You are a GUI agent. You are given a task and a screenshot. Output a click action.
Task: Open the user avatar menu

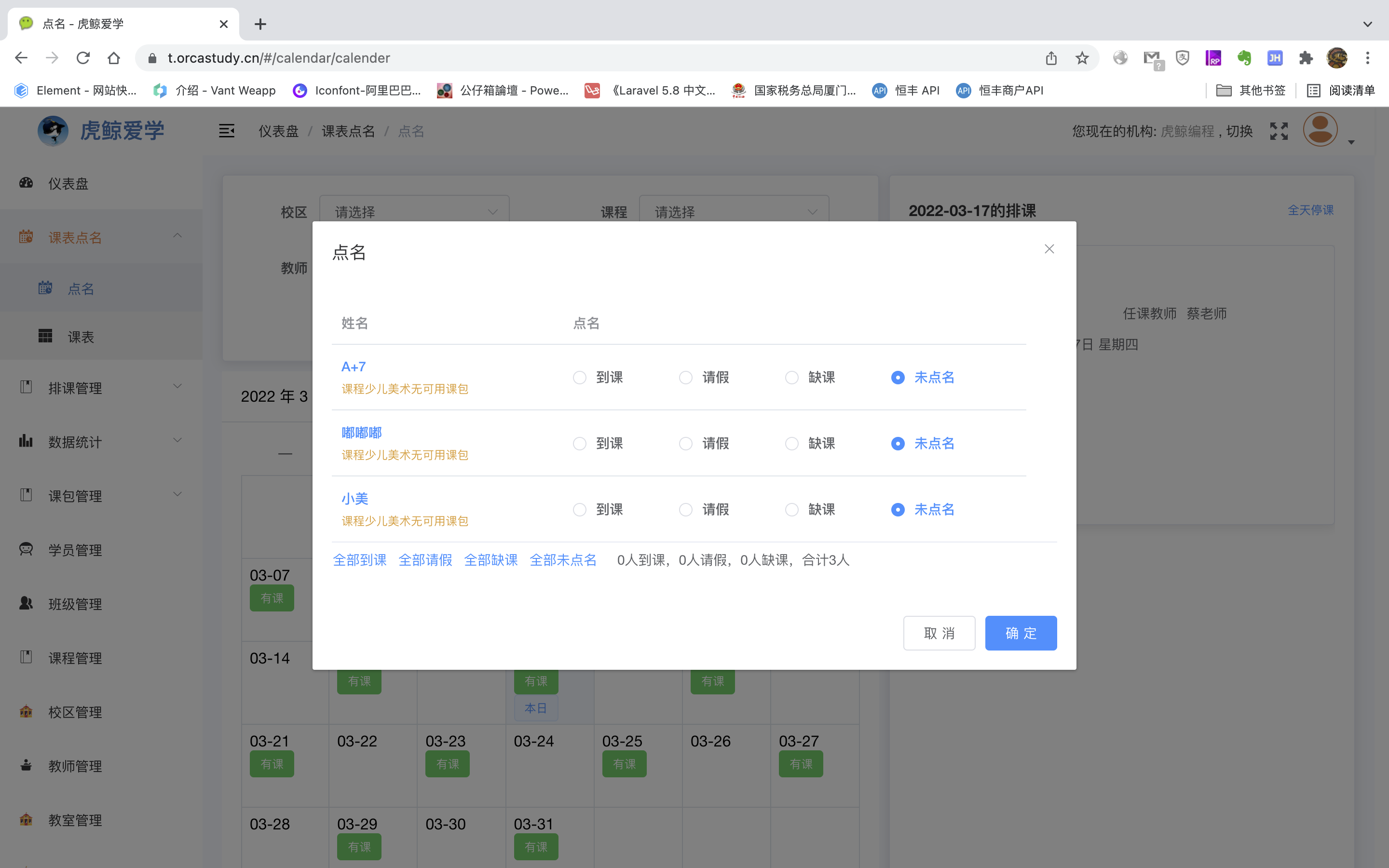pyautogui.click(x=1320, y=130)
